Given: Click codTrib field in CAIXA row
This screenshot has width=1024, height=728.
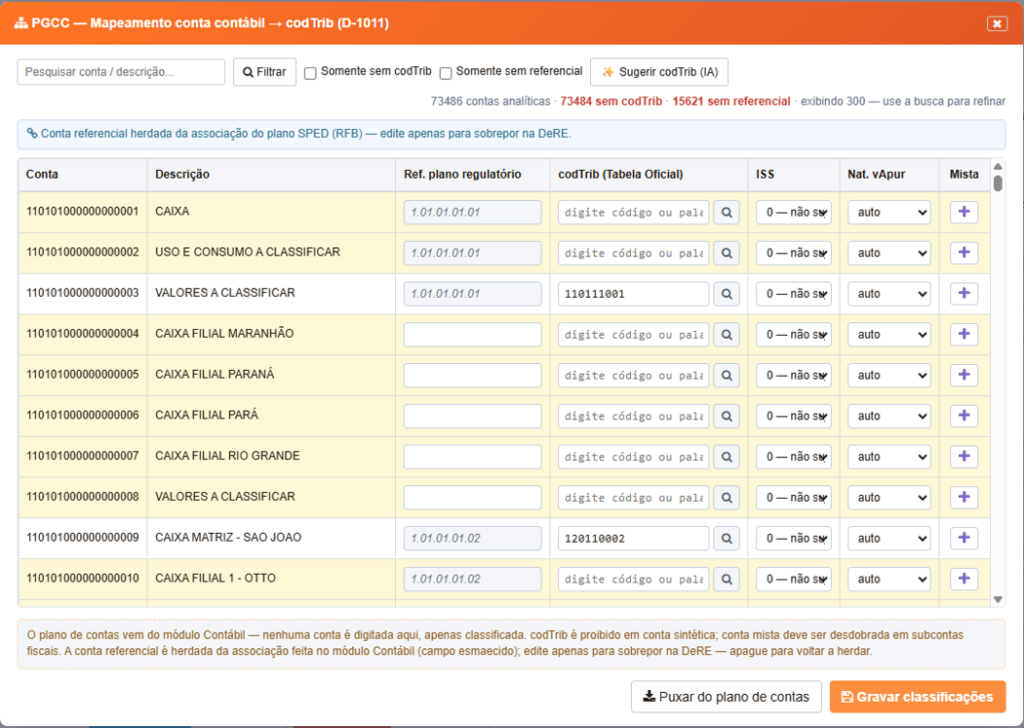Looking at the screenshot, I should click(x=633, y=212).
